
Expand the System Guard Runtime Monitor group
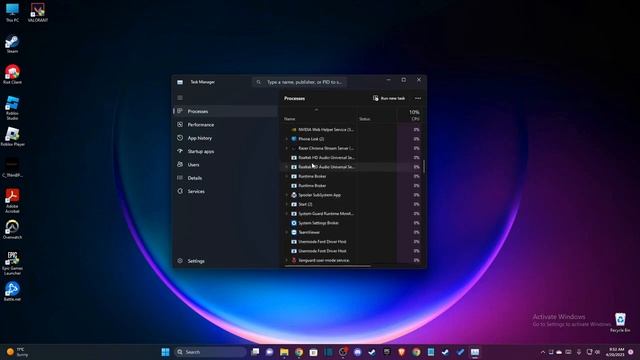pyautogui.click(x=287, y=213)
